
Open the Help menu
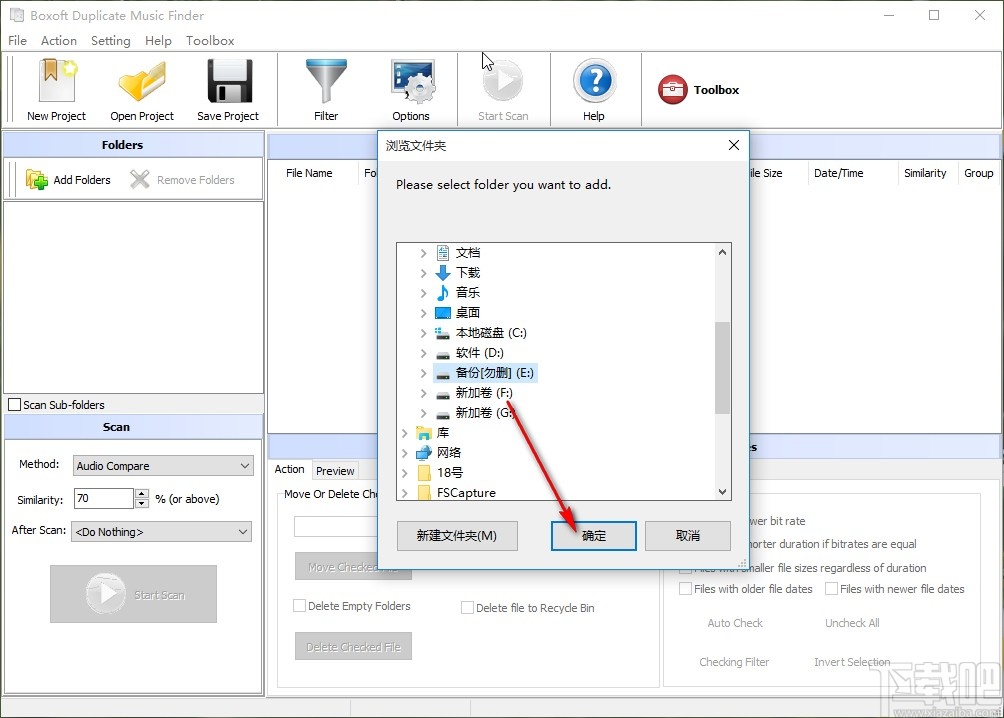[x=158, y=40]
